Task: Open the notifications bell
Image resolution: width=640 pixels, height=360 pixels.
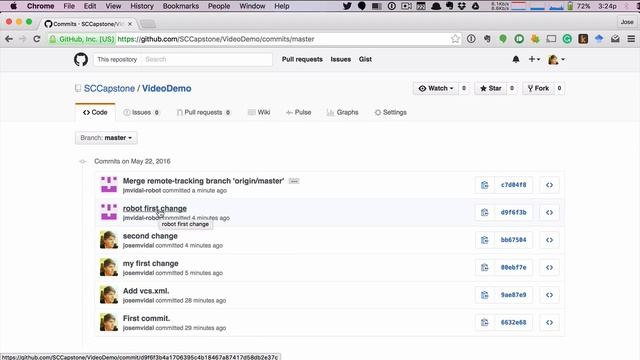Action: pos(516,59)
